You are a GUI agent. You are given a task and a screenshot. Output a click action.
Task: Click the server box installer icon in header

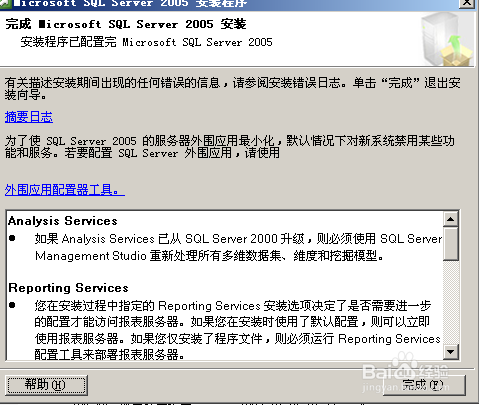[x=447, y=39]
